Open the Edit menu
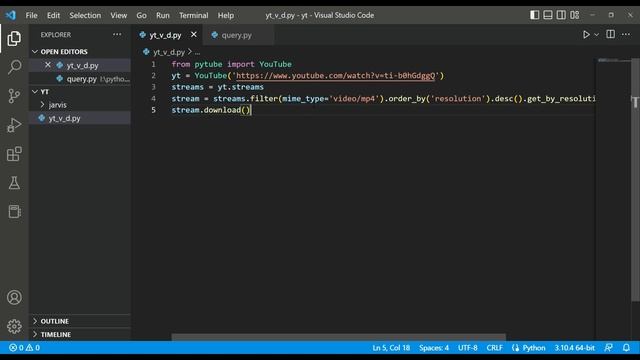Viewport: 640px width, 360px height. (53, 16)
